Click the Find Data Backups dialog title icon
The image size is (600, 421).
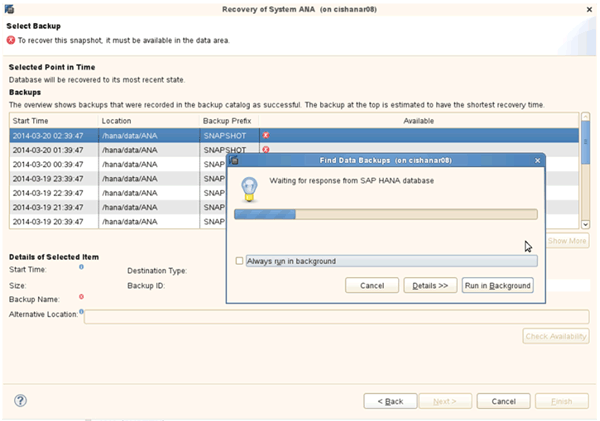coord(234,159)
